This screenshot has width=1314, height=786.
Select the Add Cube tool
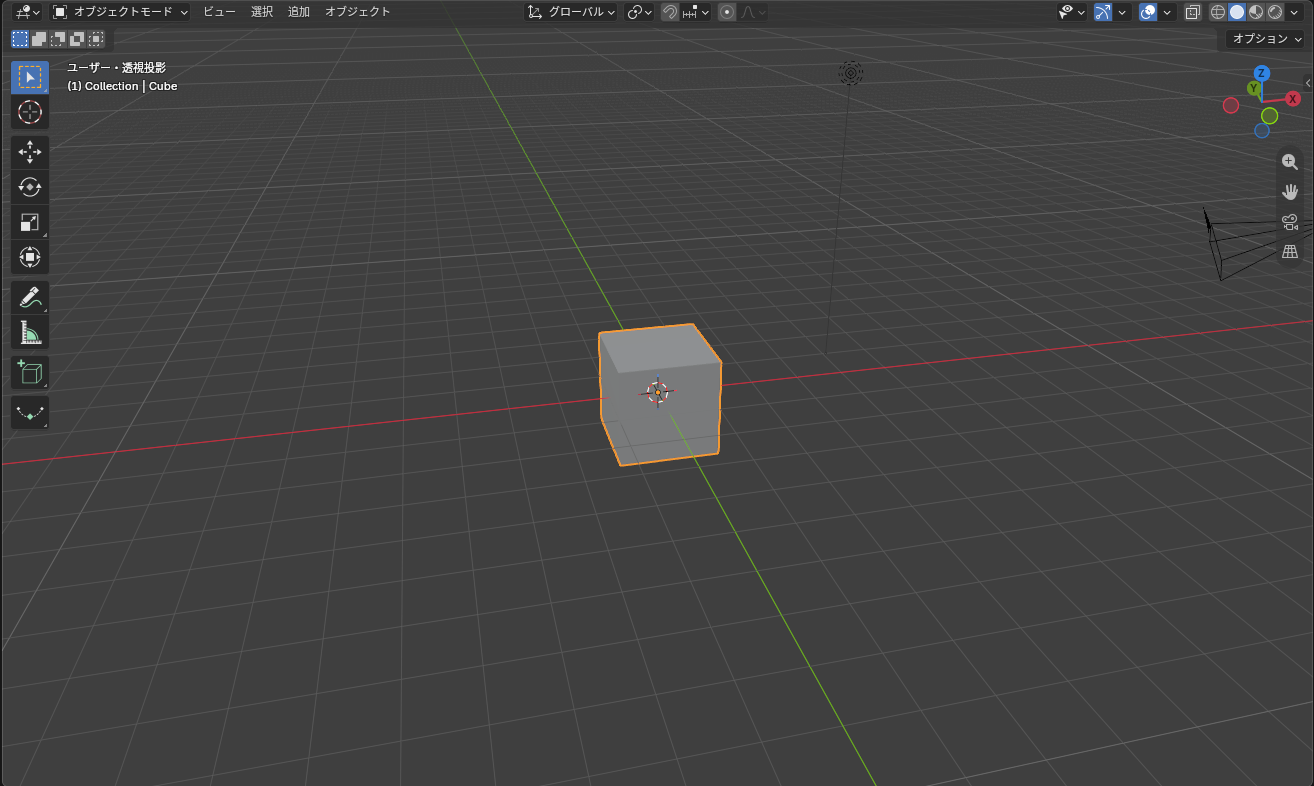coord(30,372)
